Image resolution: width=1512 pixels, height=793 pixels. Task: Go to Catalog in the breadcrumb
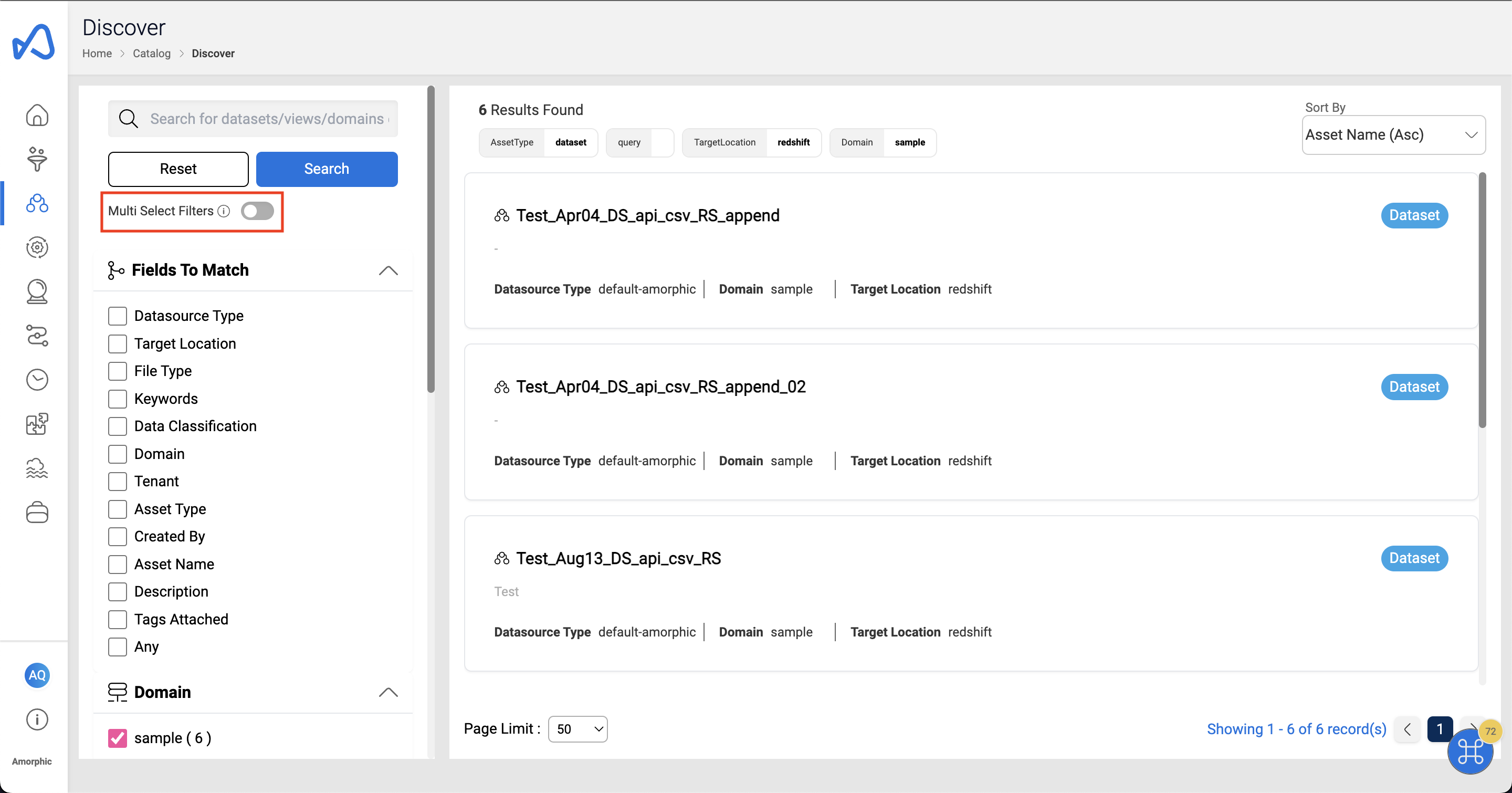coord(151,54)
